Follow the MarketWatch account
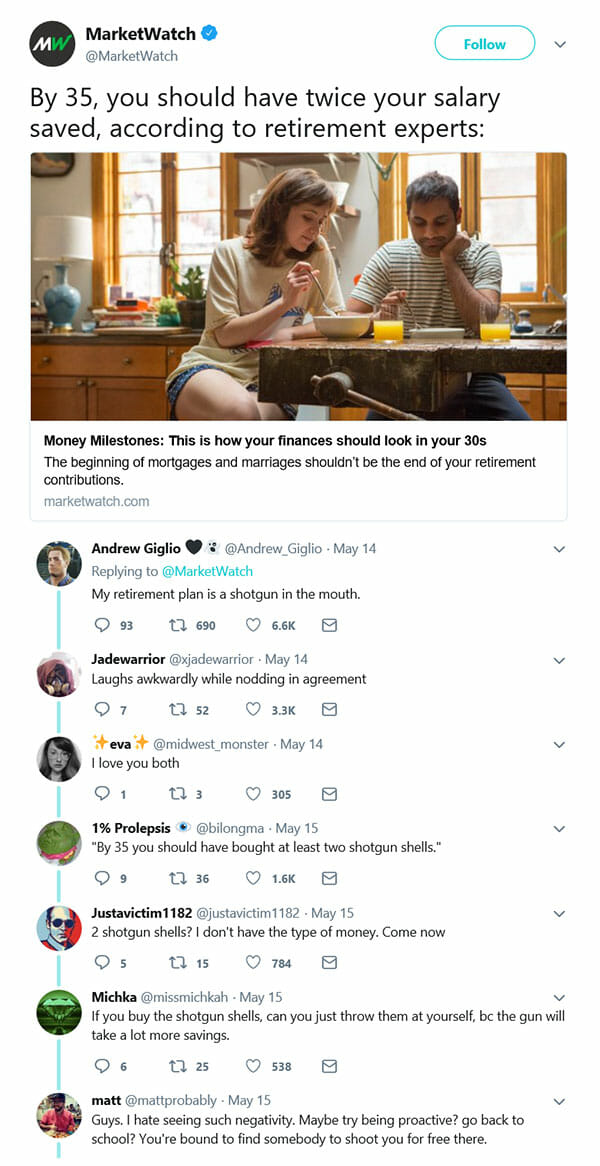This screenshot has height=1166, width=600. 484,44
